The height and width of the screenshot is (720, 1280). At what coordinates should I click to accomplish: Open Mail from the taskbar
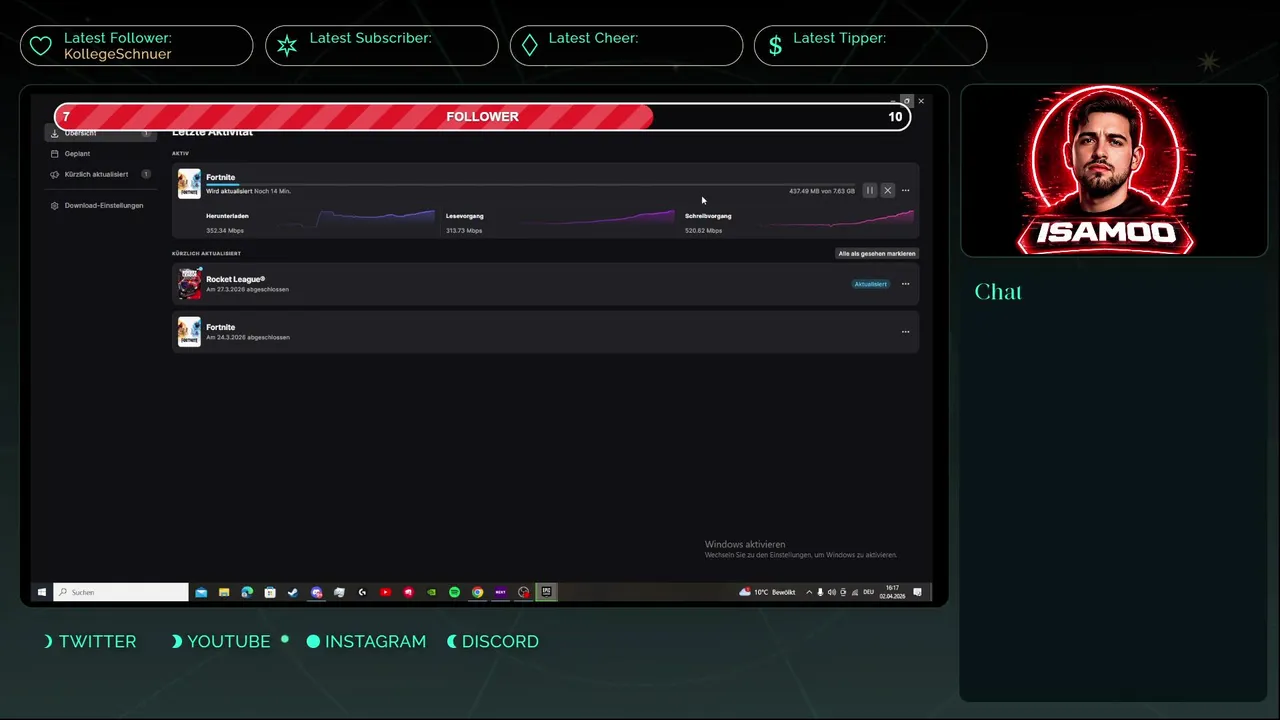point(201,592)
